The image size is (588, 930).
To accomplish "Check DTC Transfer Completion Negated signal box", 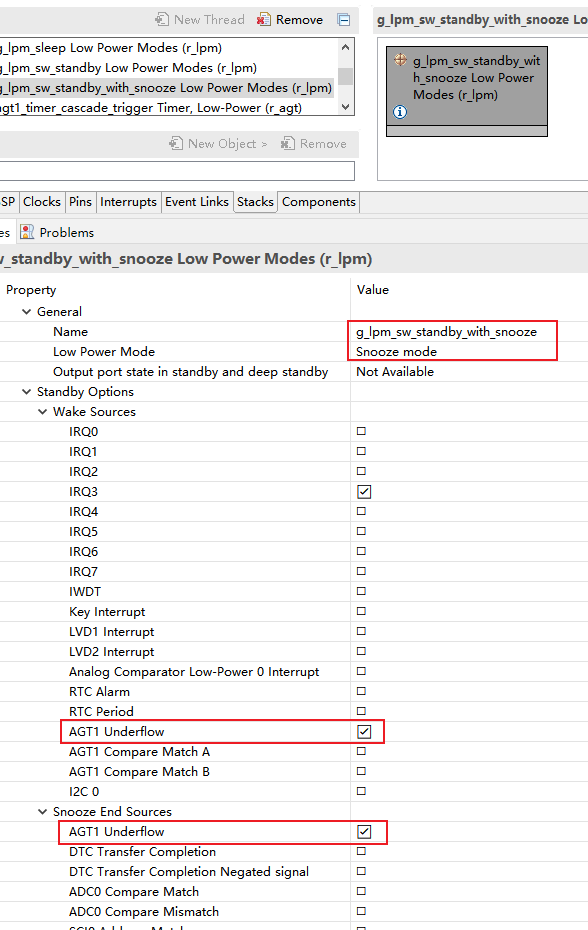I will point(361,871).
